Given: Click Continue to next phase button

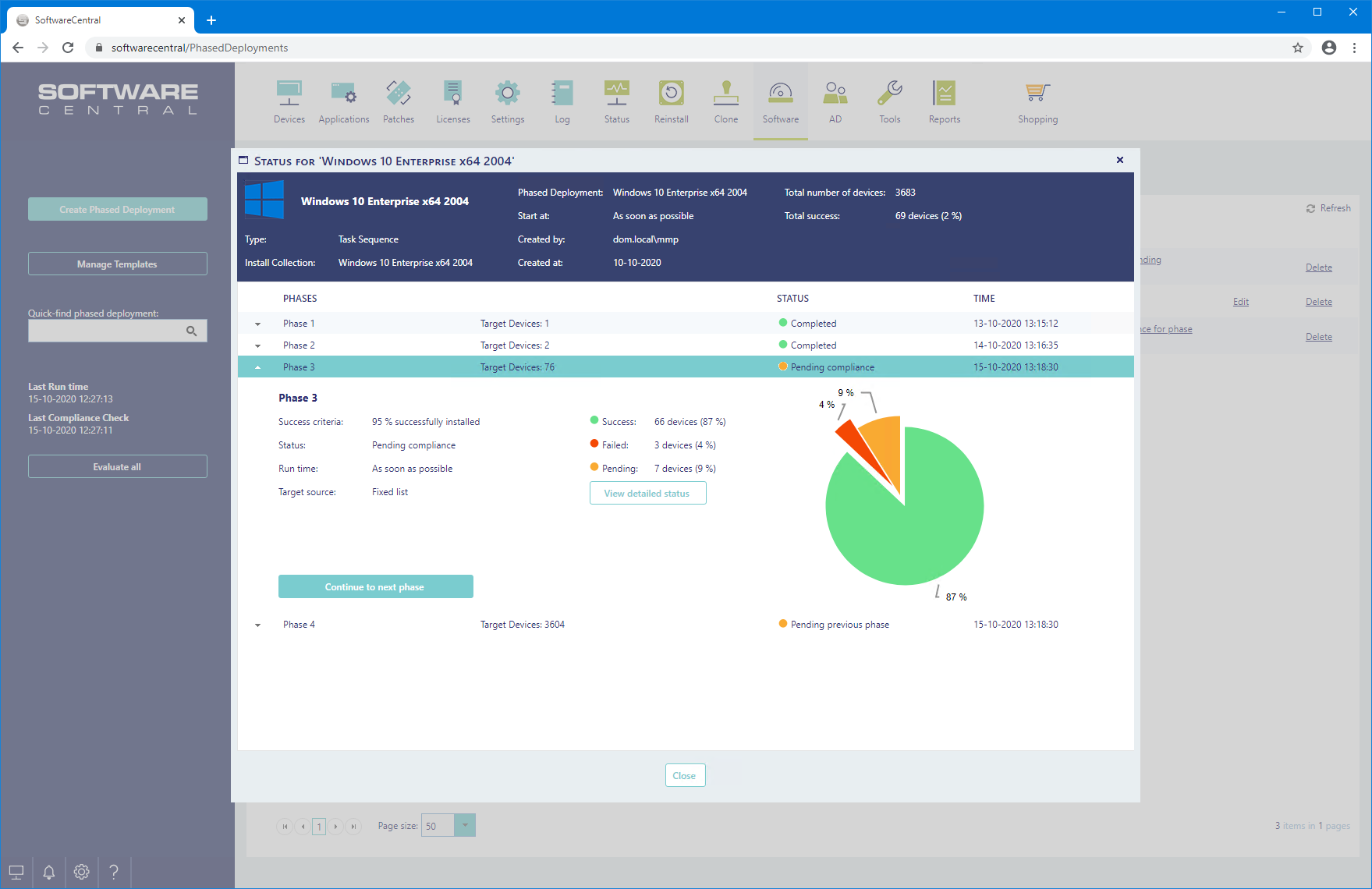Looking at the screenshot, I should (x=375, y=586).
